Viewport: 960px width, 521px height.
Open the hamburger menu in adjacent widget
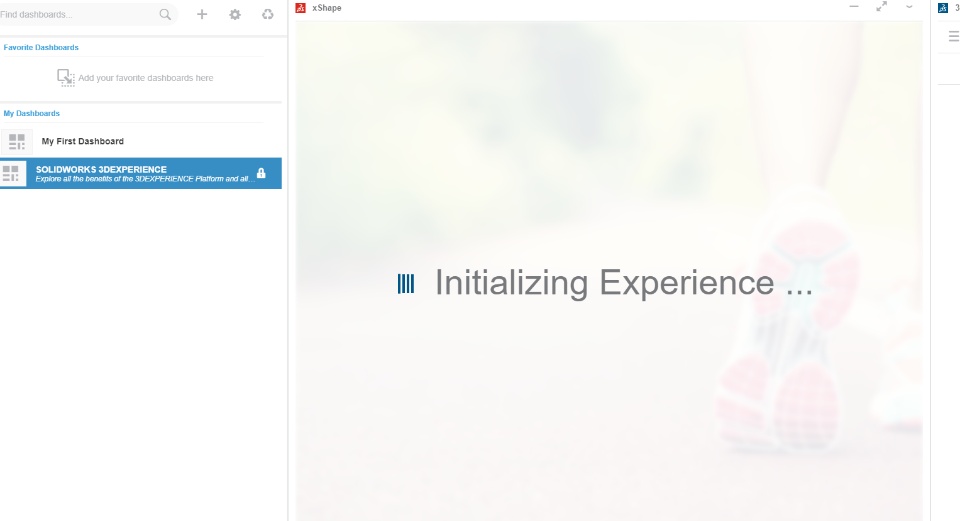[954, 36]
